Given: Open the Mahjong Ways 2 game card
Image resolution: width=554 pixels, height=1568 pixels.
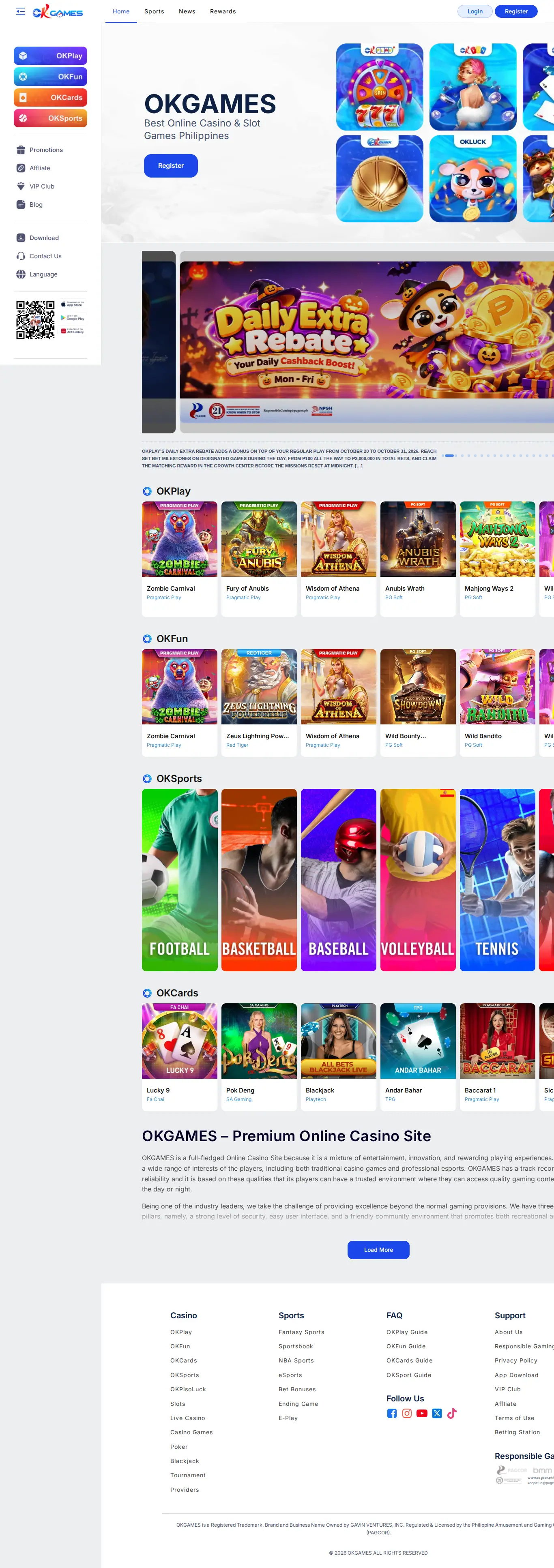Looking at the screenshot, I should click(x=497, y=559).
